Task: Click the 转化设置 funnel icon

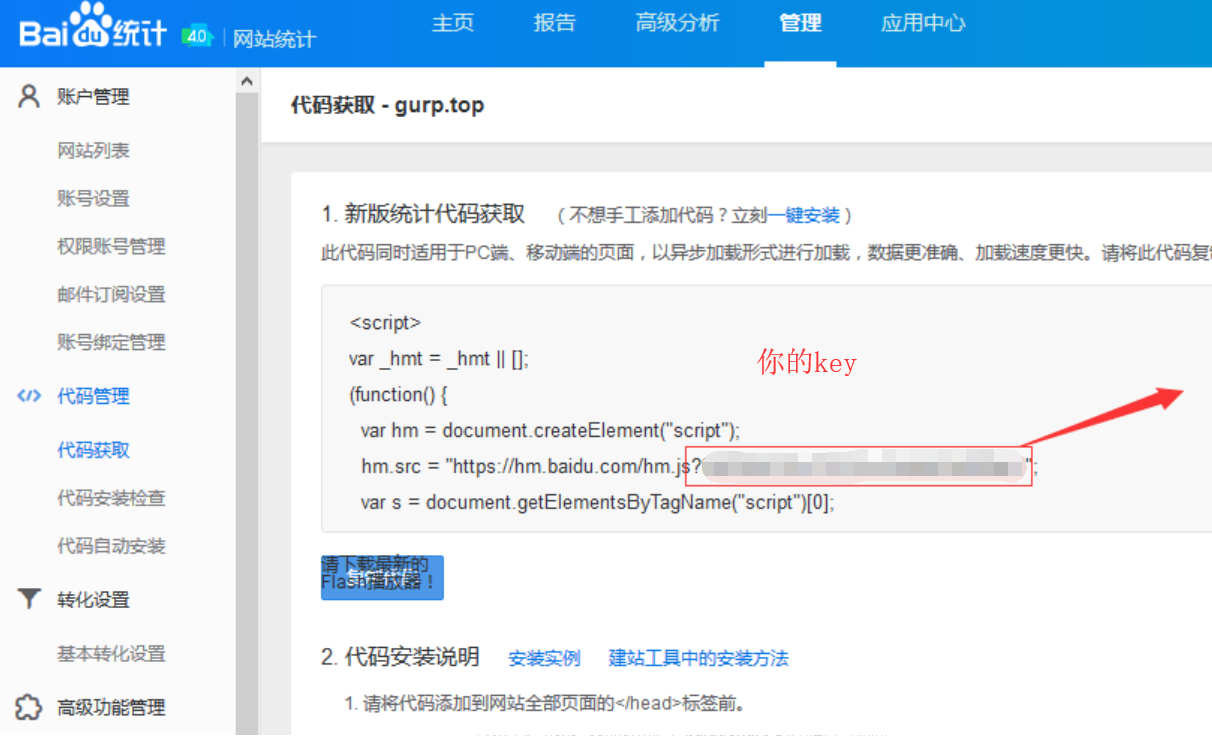Action: tap(29, 600)
